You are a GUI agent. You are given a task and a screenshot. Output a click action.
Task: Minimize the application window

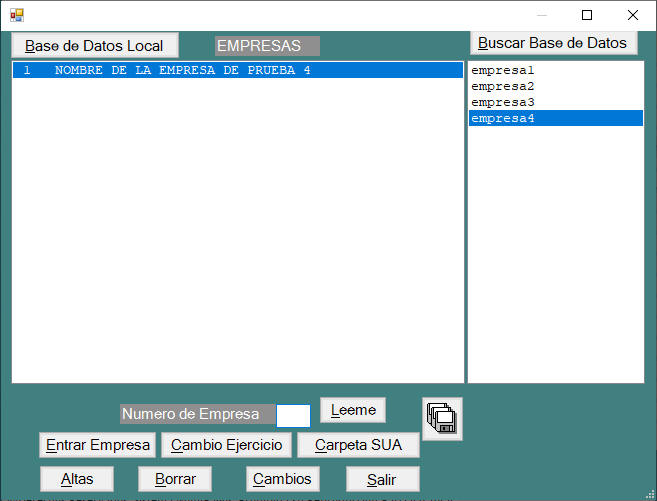(x=541, y=15)
